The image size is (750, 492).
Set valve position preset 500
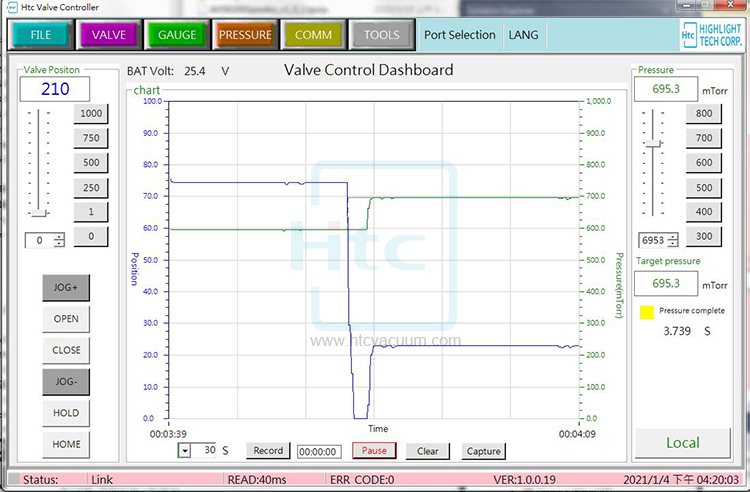(x=91, y=163)
